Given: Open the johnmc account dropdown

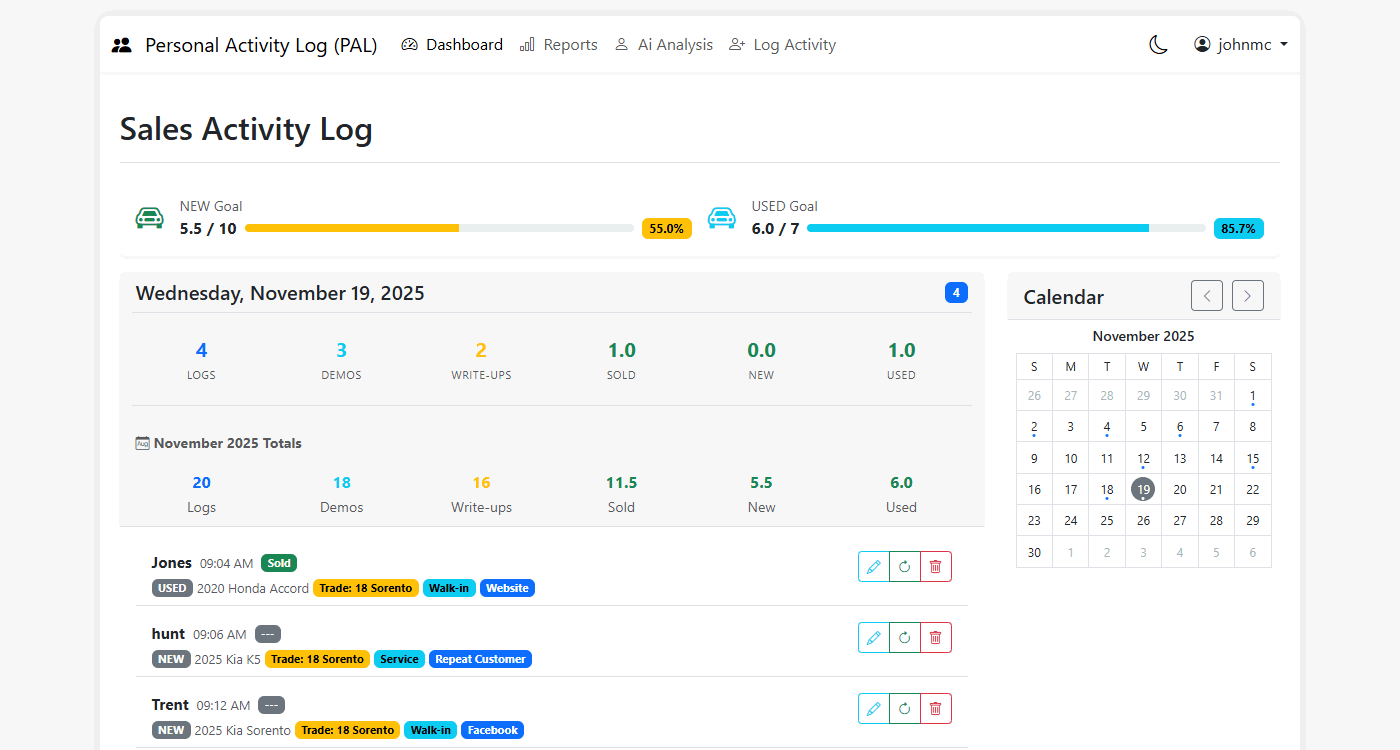Looking at the screenshot, I should coord(1239,44).
